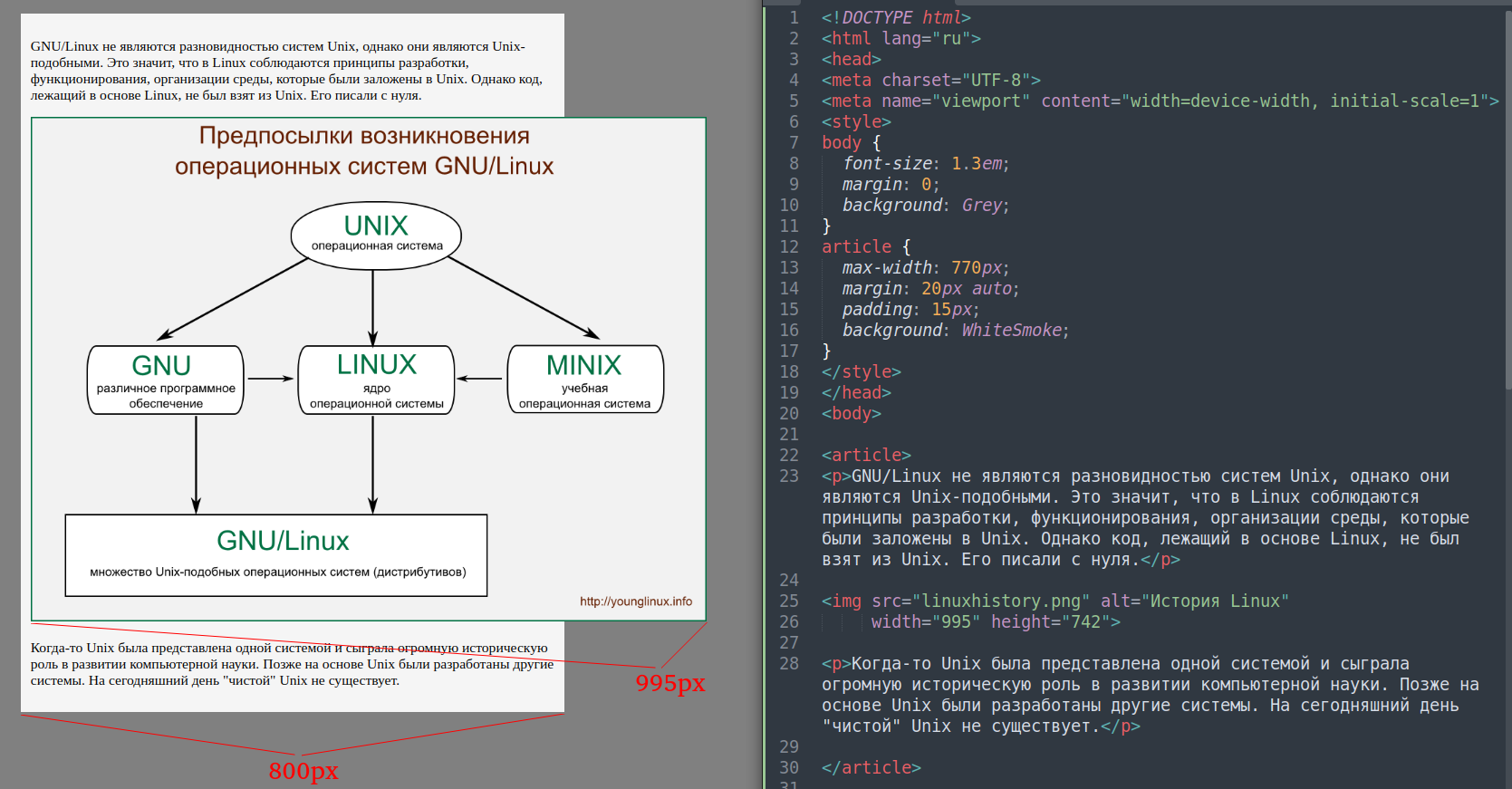Click the GNU box in the diagram
Screen dimensions: 1512x789
[x=165, y=380]
